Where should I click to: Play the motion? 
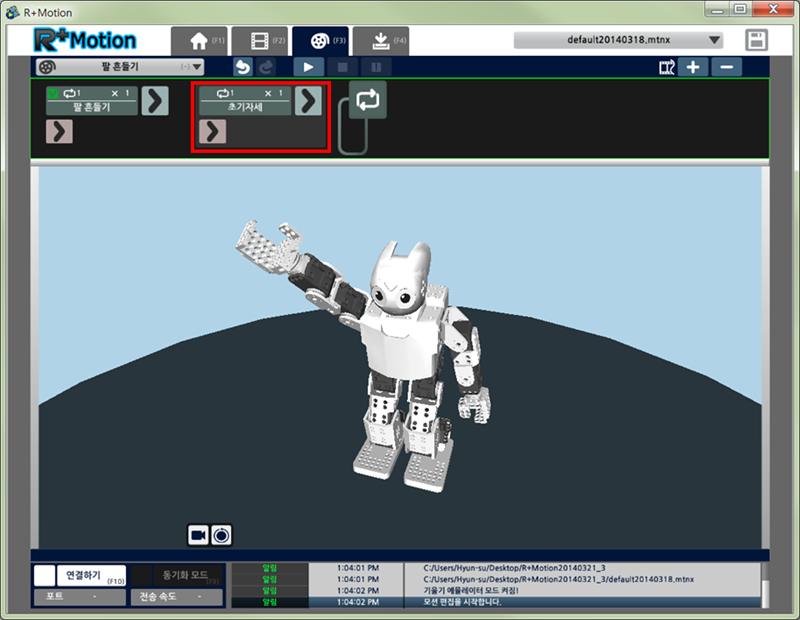pos(308,67)
